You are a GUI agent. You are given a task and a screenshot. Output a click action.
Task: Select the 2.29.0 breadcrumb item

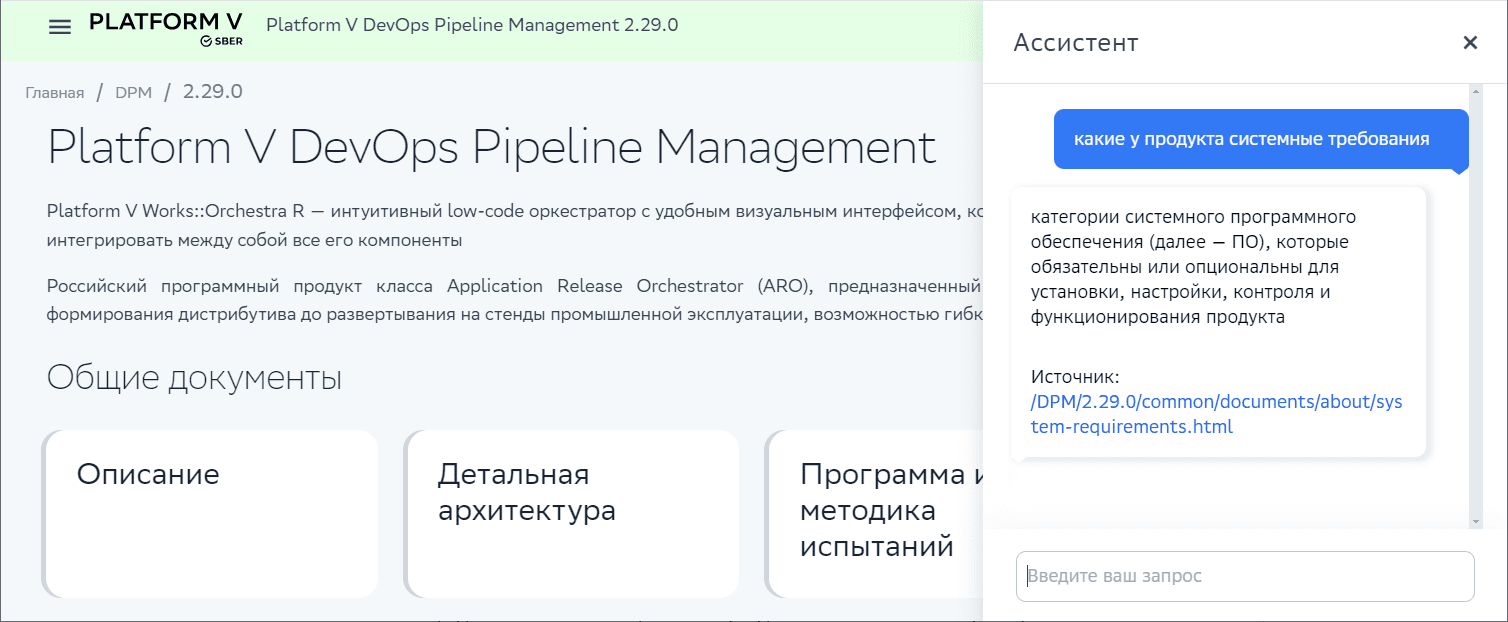(x=213, y=92)
